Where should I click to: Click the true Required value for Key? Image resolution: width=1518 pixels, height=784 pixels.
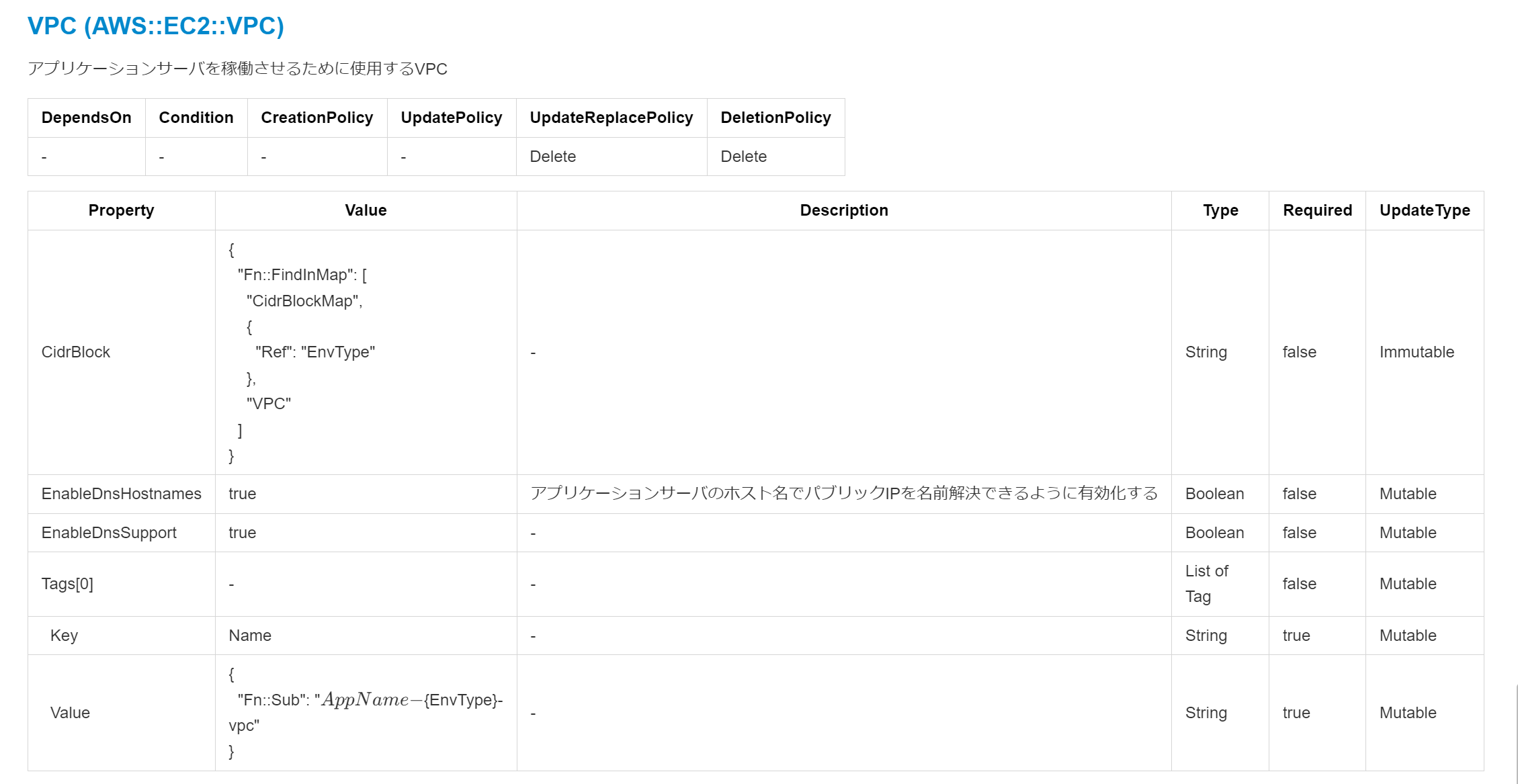click(1296, 636)
